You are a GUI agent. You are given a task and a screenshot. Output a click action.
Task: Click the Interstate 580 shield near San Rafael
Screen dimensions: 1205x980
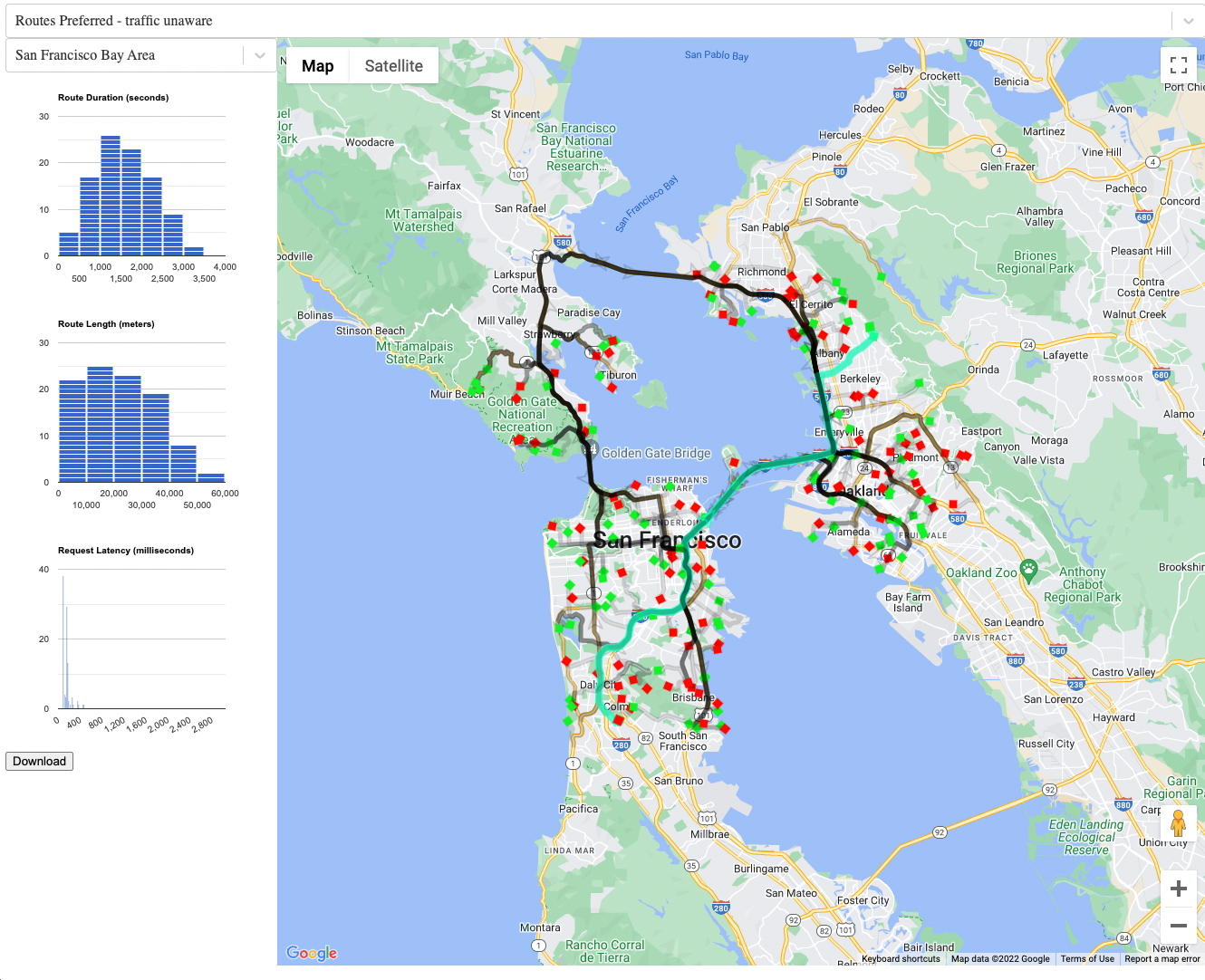(x=563, y=242)
